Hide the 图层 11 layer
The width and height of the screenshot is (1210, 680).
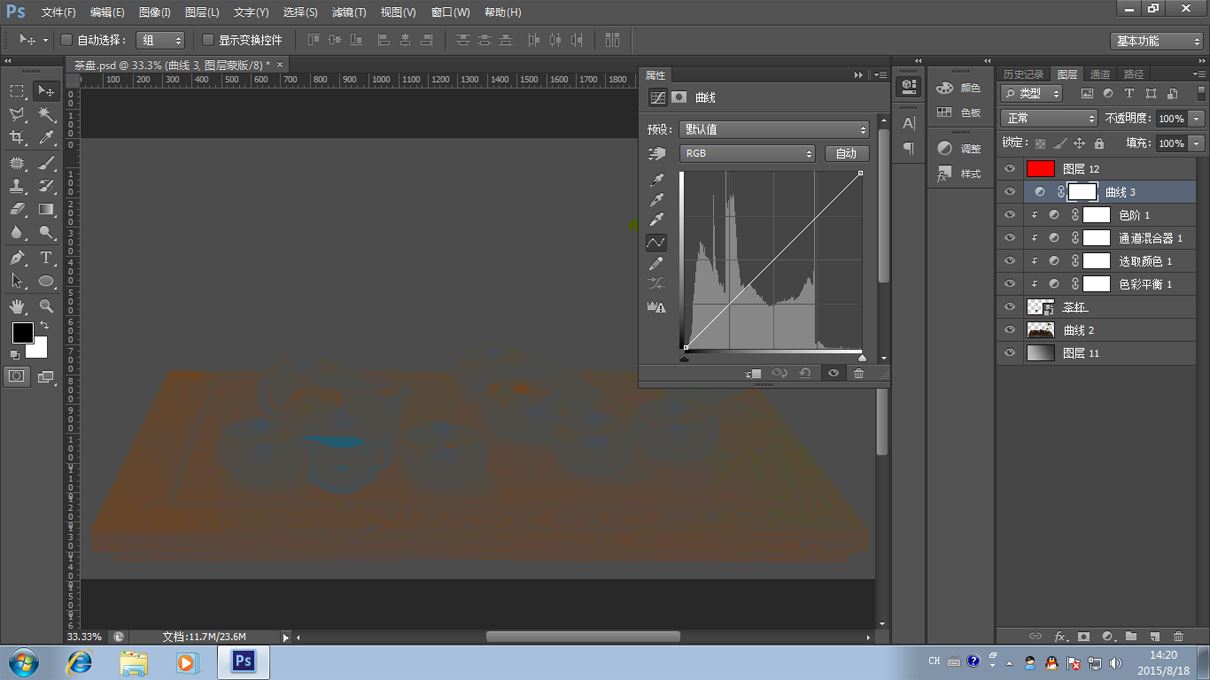point(1009,353)
